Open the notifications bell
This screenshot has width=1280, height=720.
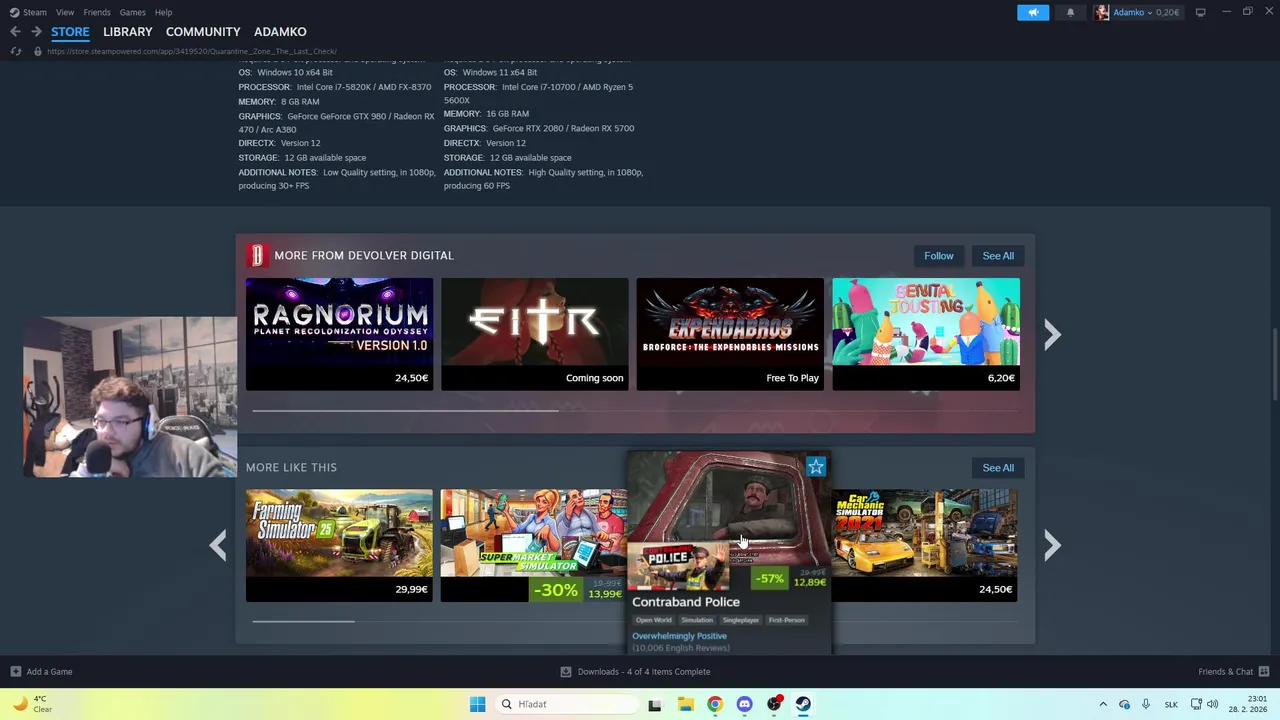click(1070, 12)
